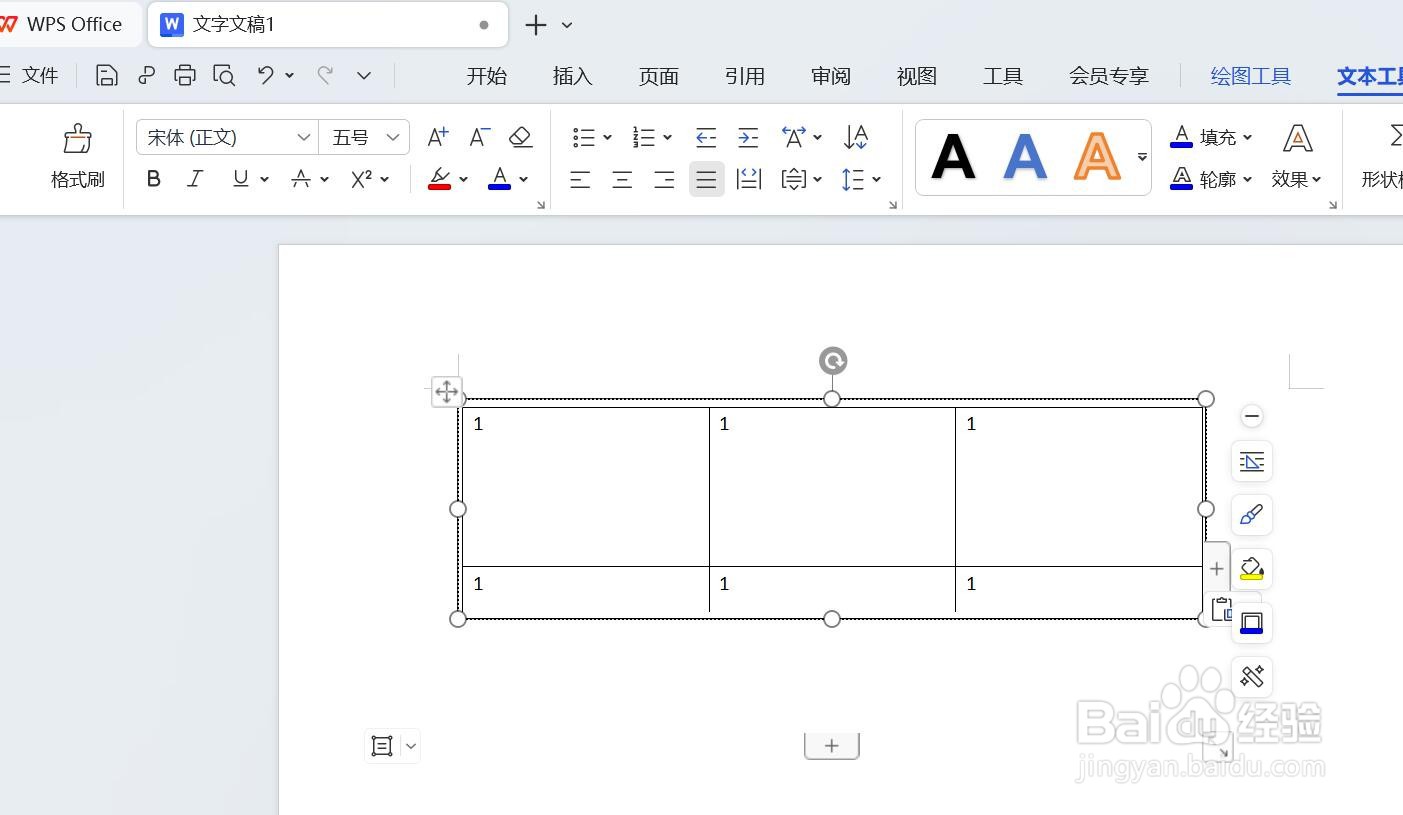Select the magic wand icon in right sidebar
Screen dimensions: 1403x815
click(x=1251, y=677)
